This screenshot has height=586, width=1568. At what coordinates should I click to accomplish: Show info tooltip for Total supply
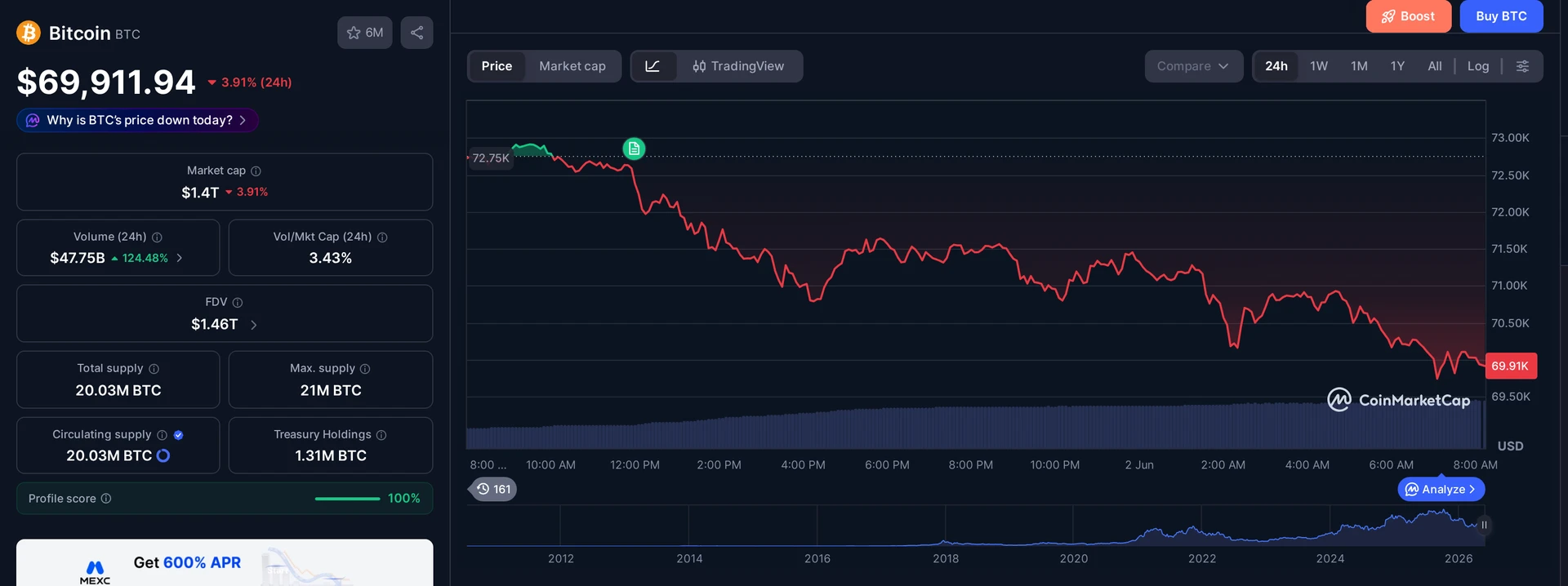tap(154, 369)
